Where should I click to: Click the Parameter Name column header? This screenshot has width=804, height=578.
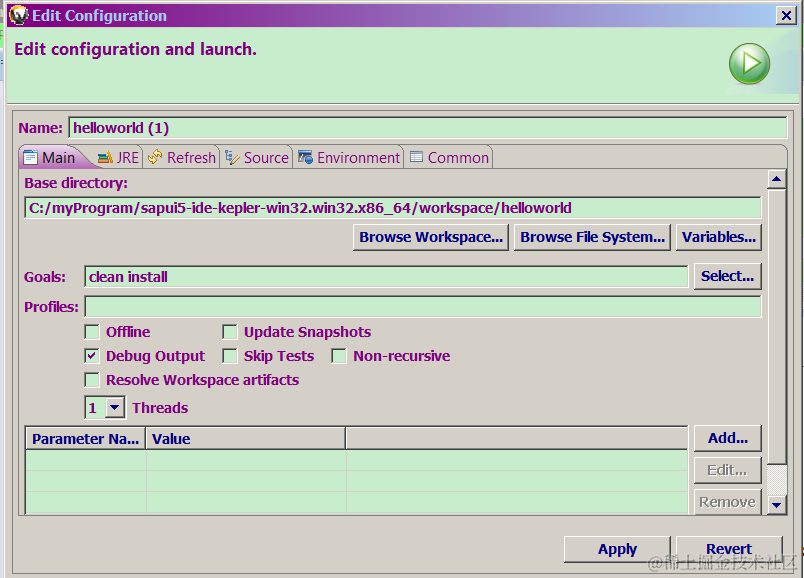point(86,439)
